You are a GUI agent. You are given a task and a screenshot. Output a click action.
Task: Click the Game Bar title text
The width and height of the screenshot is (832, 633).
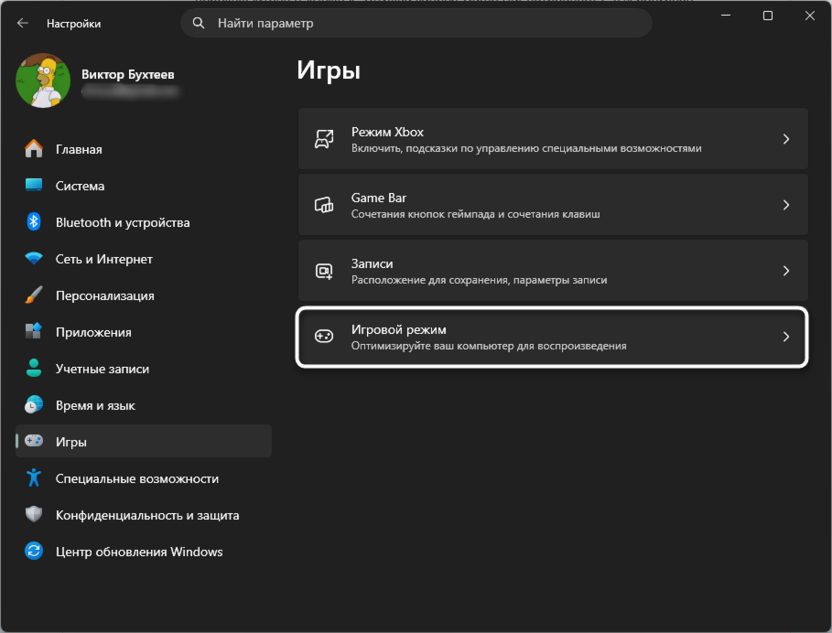(x=379, y=198)
